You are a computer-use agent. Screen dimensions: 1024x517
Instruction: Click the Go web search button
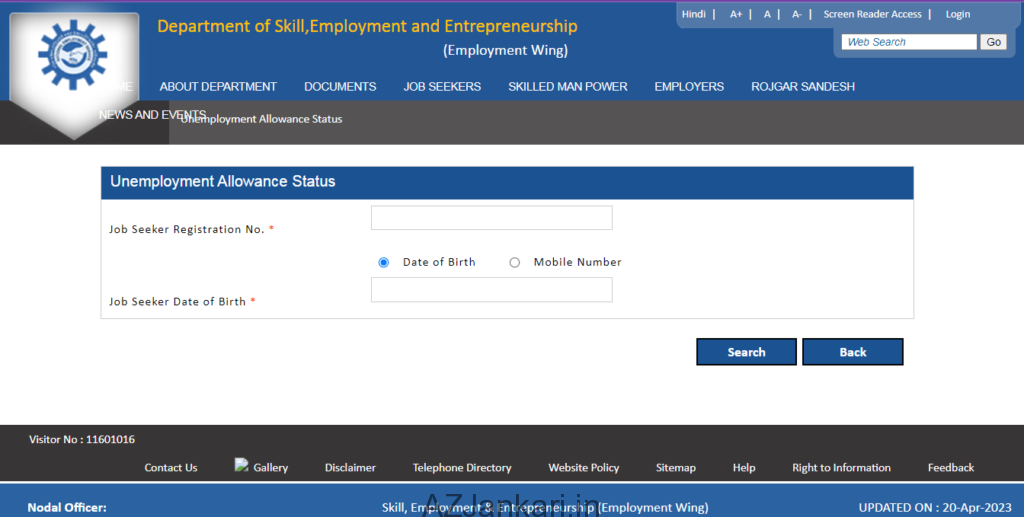click(993, 42)
